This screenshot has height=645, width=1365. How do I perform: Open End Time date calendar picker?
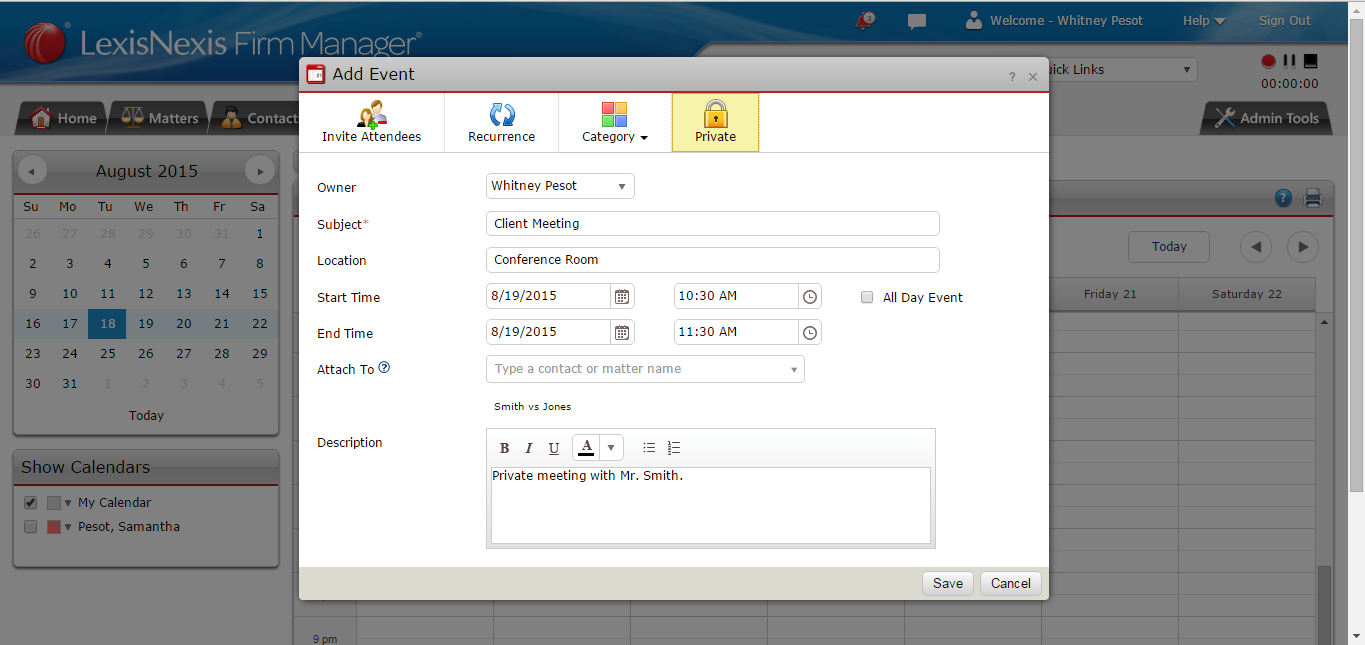[x=622, y=332]
